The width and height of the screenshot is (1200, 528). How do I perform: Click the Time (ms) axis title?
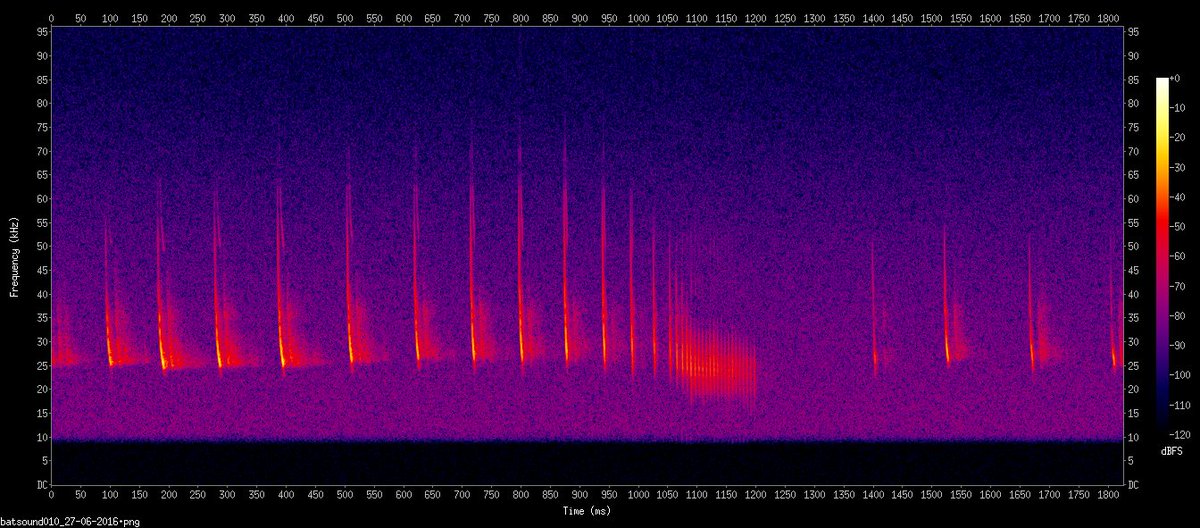585,510
